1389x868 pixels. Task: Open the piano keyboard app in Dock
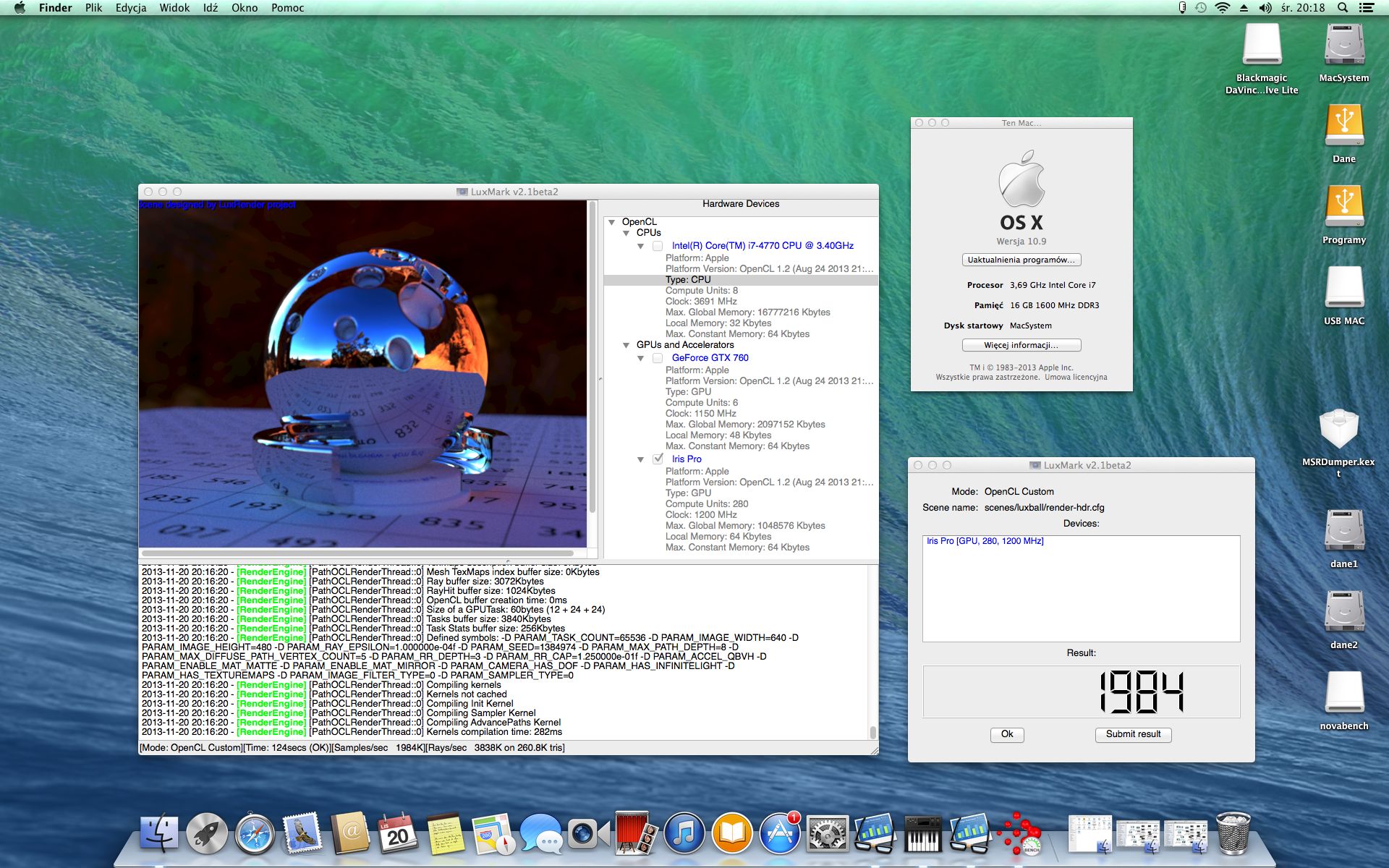pyautogui.click(x=923, y=833)
